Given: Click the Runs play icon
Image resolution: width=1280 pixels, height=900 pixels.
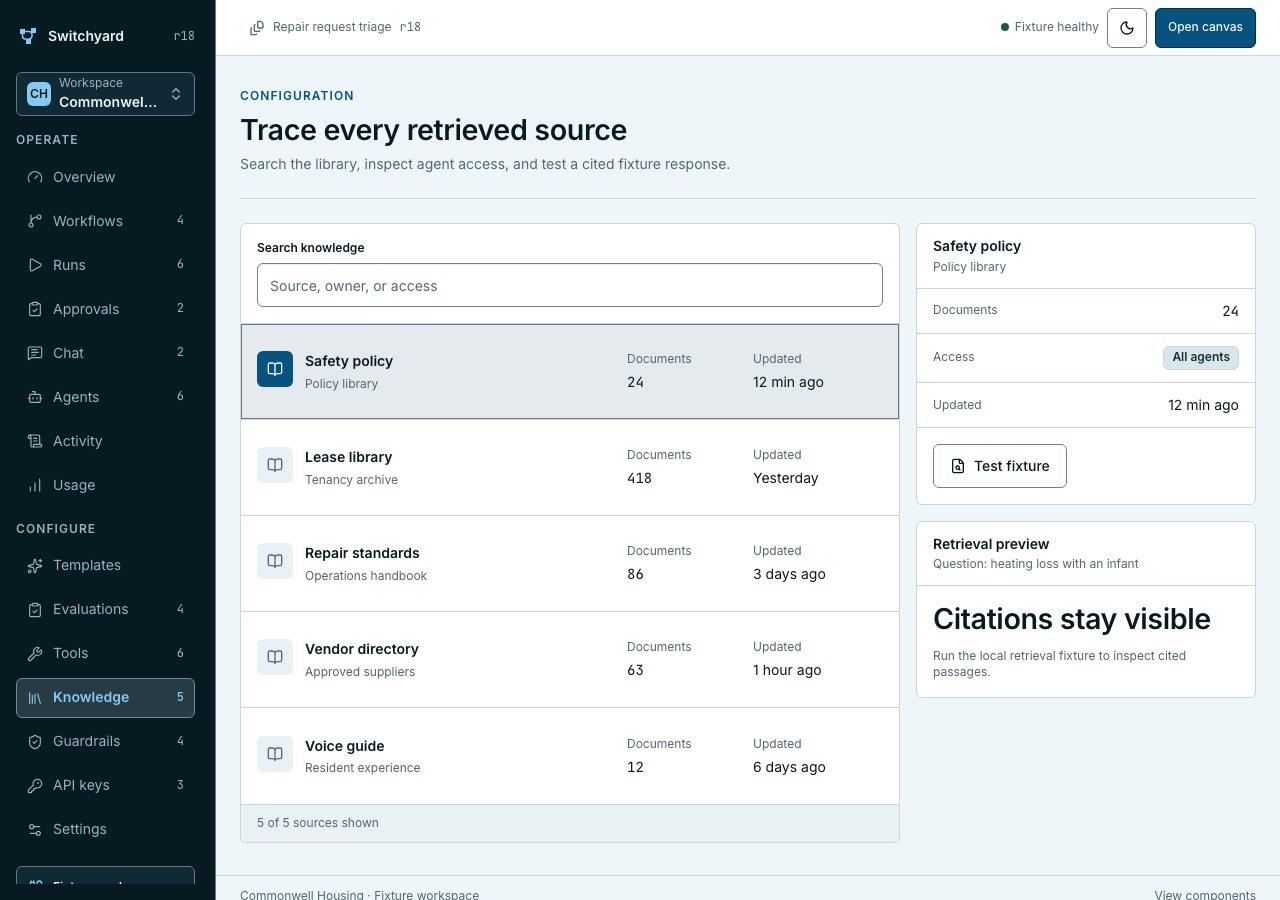Looking at the screenshot, I should pyautogui.click(x=35, y=265).
